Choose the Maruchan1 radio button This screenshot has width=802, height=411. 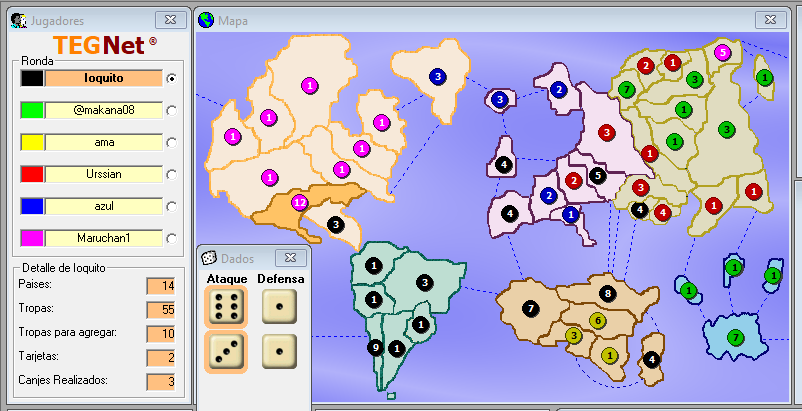coord(172,238)
